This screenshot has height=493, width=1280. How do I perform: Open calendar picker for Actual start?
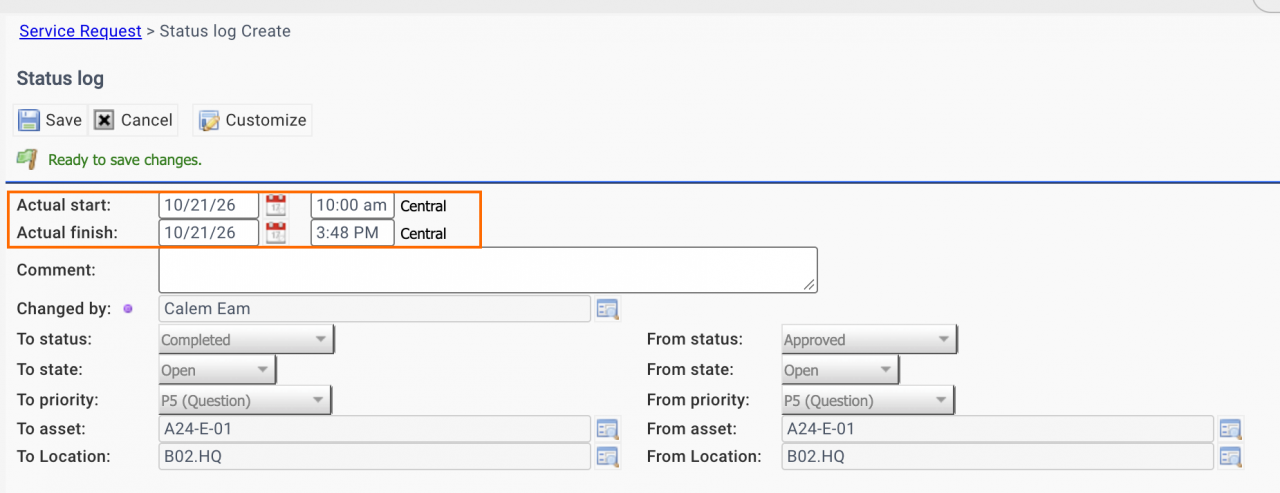(x=275, y=206)
